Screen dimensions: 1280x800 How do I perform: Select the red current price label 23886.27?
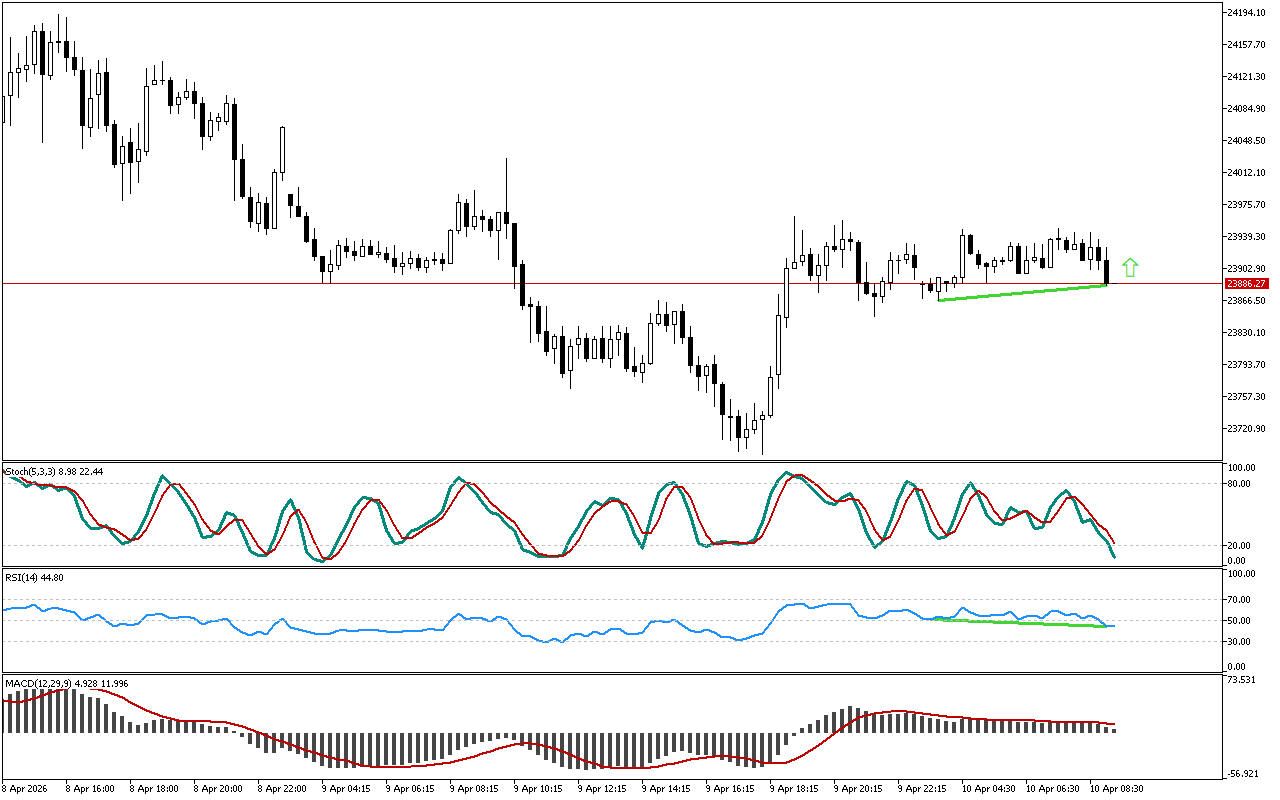pos(1246,284)
